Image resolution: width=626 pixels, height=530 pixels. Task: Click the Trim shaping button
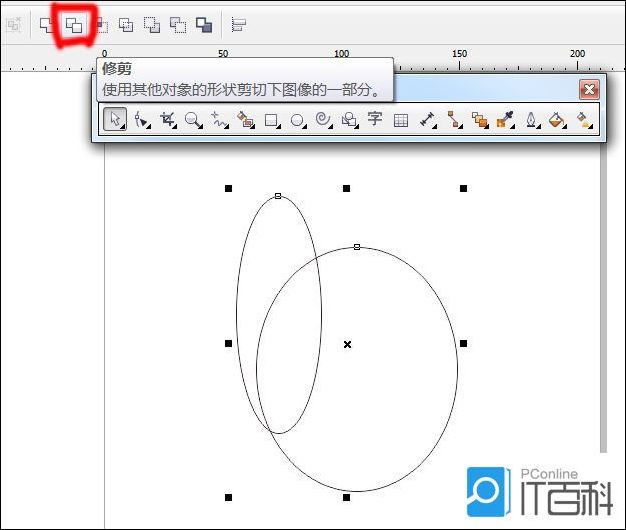(74, 25)
